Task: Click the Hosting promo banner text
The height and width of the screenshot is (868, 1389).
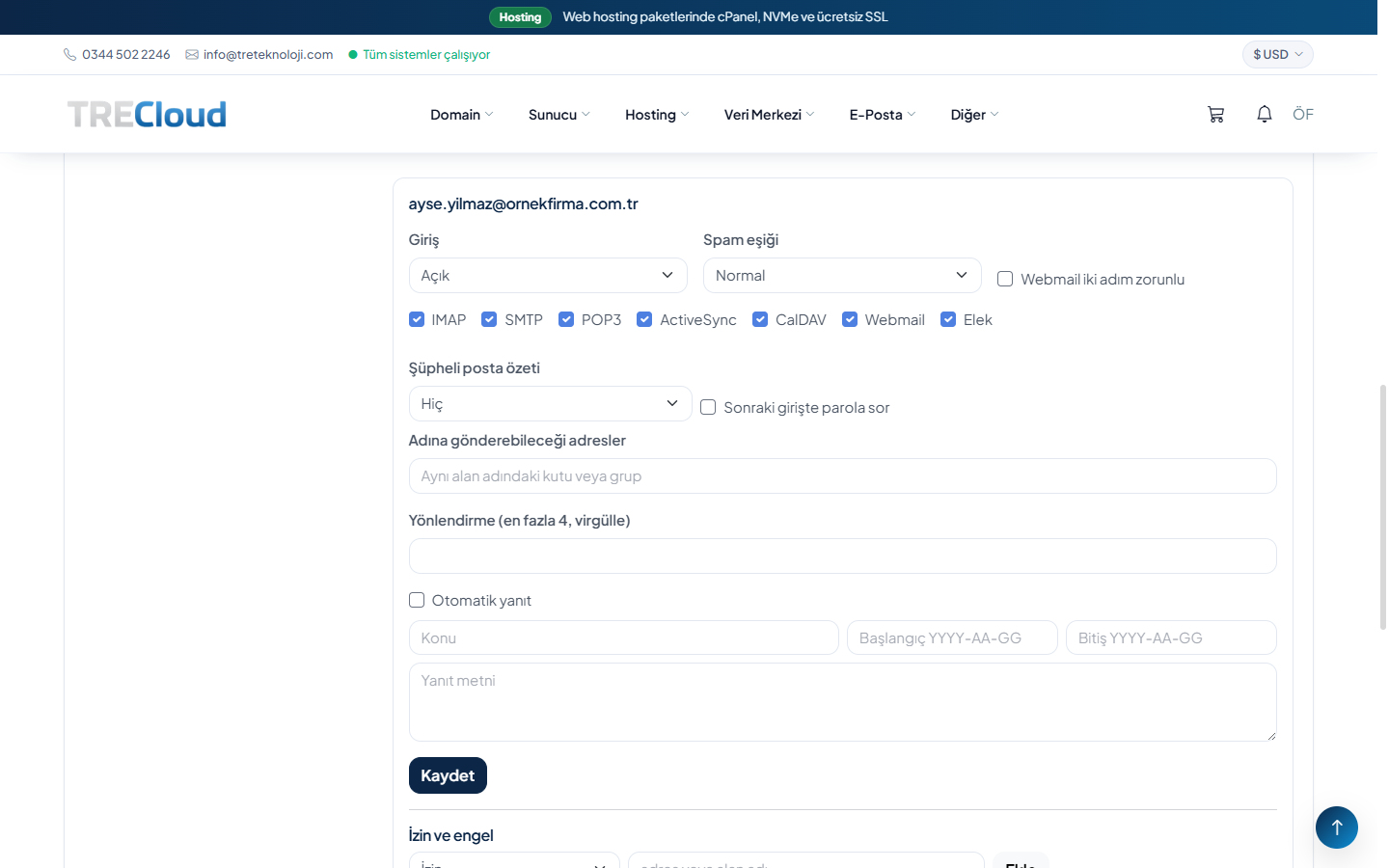Action: (x=725, y=17)
